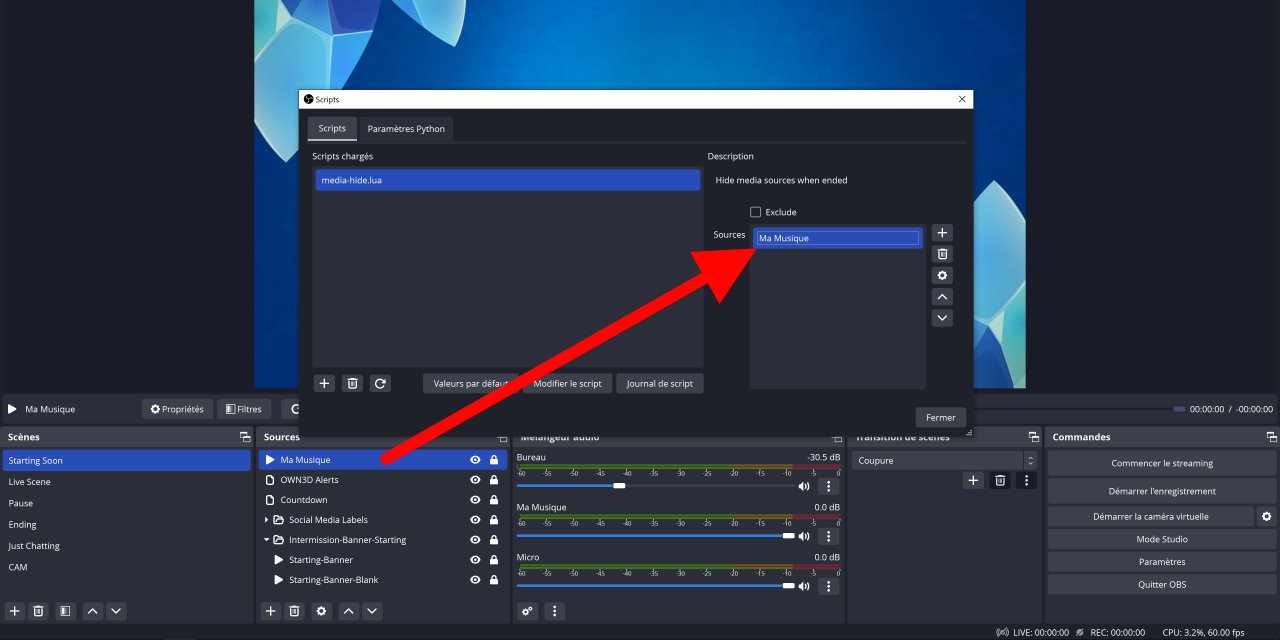Collapse the Intermission-Banner-Starting group
The width and height of the screenshot is (1280, 640).
(x=265, y=539)
